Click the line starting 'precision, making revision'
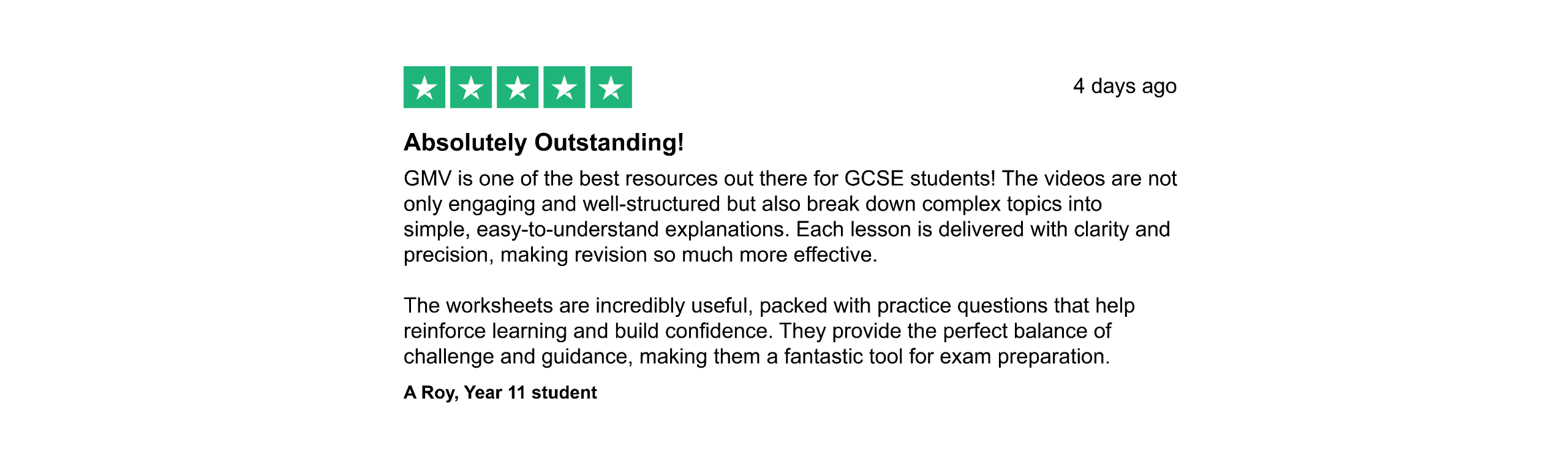This screenshot has height=456, width=1568. [x=641, y=255]
